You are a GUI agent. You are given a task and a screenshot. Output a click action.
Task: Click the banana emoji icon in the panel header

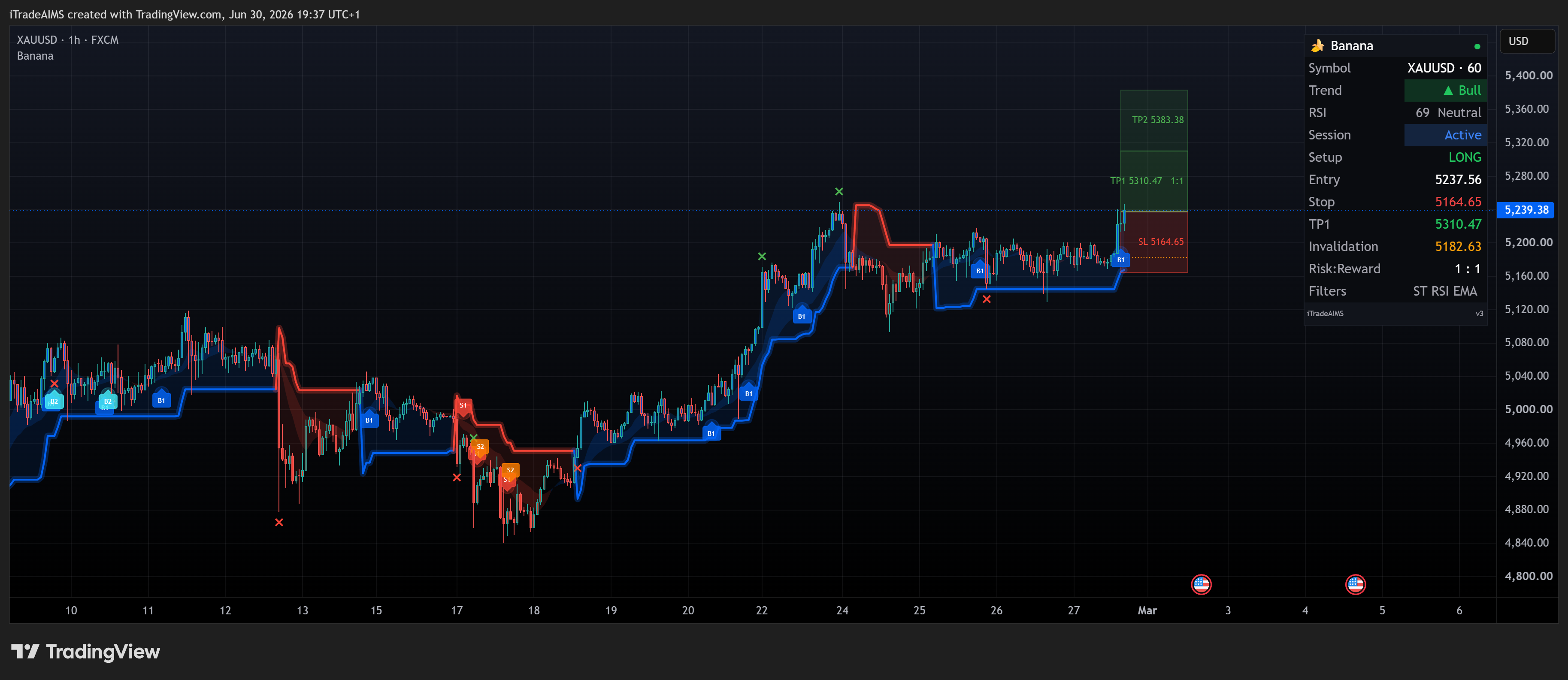1318,45
